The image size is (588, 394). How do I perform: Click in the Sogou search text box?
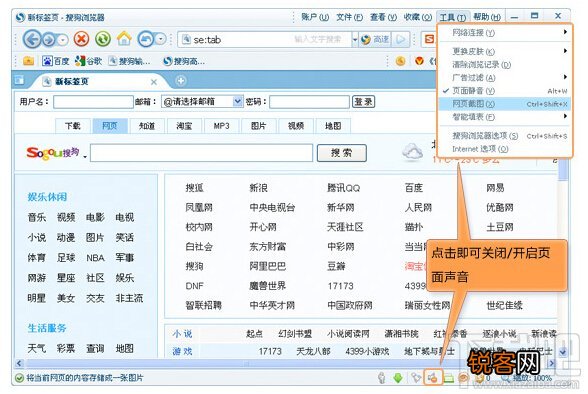click(201, 153)
